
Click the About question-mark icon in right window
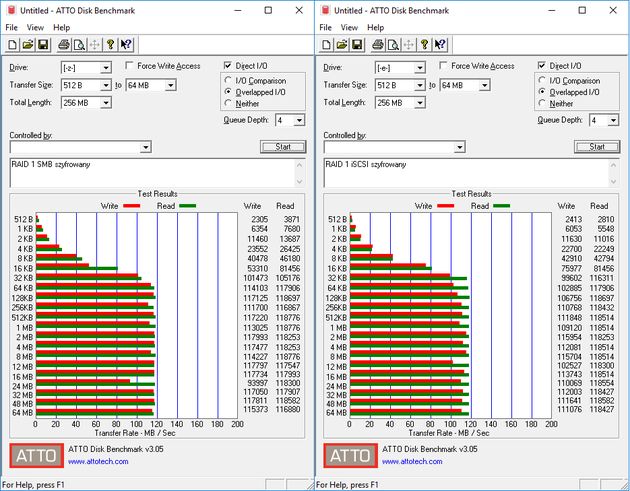pos(424,45)
